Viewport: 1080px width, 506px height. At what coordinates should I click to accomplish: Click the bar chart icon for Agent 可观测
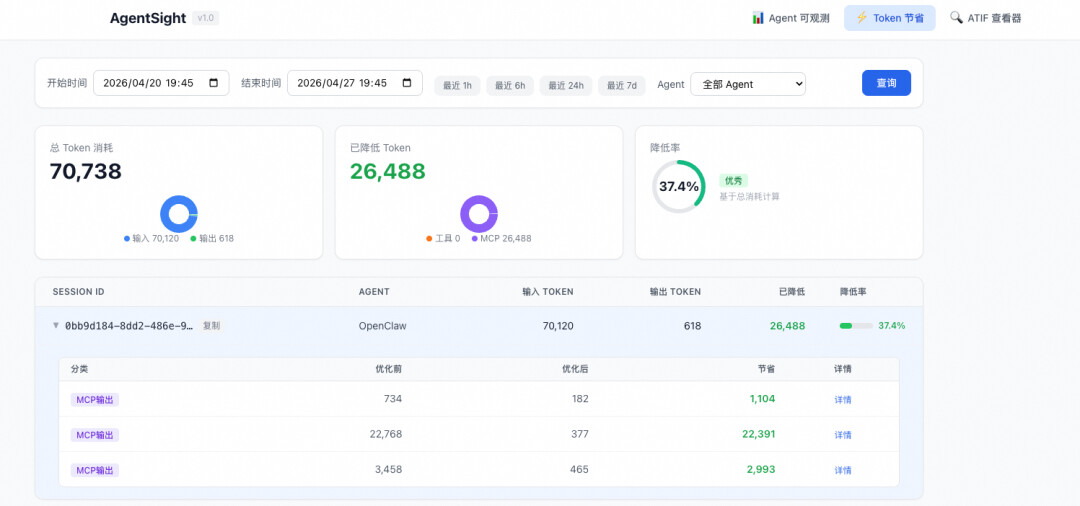[758, 18]
